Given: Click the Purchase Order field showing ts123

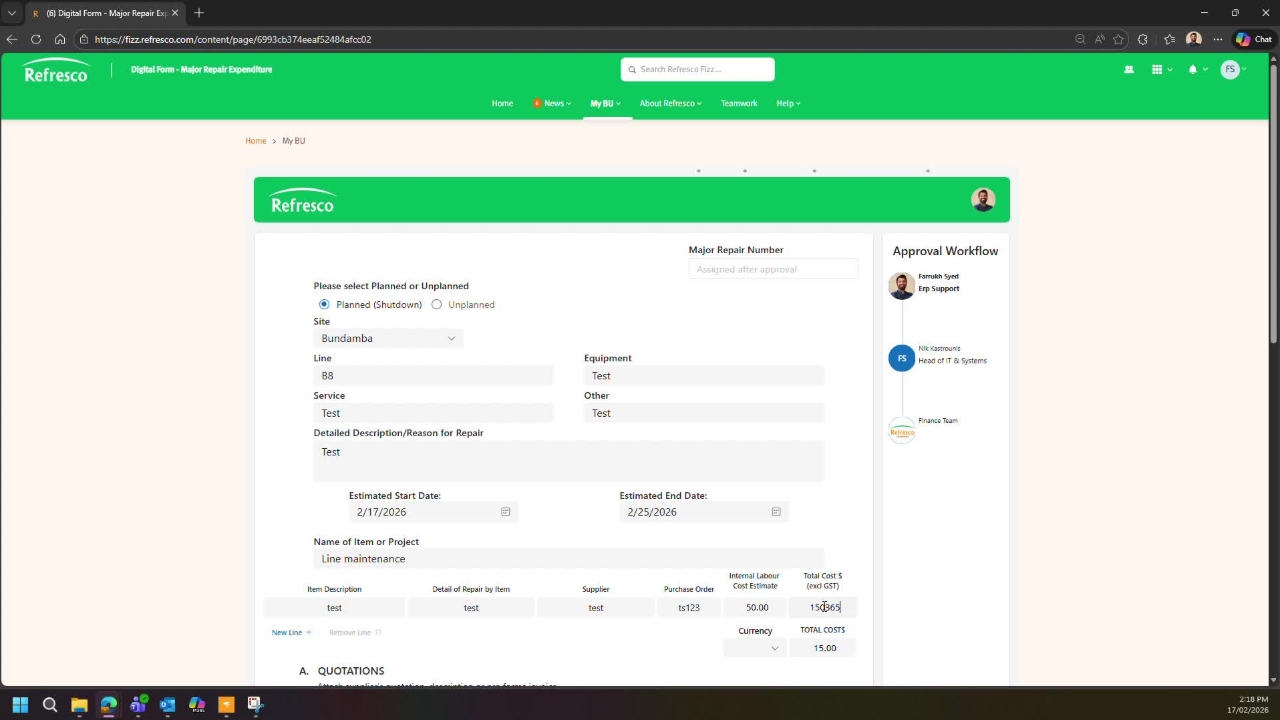Looking at the screenshot, I should tap(689, 608).
